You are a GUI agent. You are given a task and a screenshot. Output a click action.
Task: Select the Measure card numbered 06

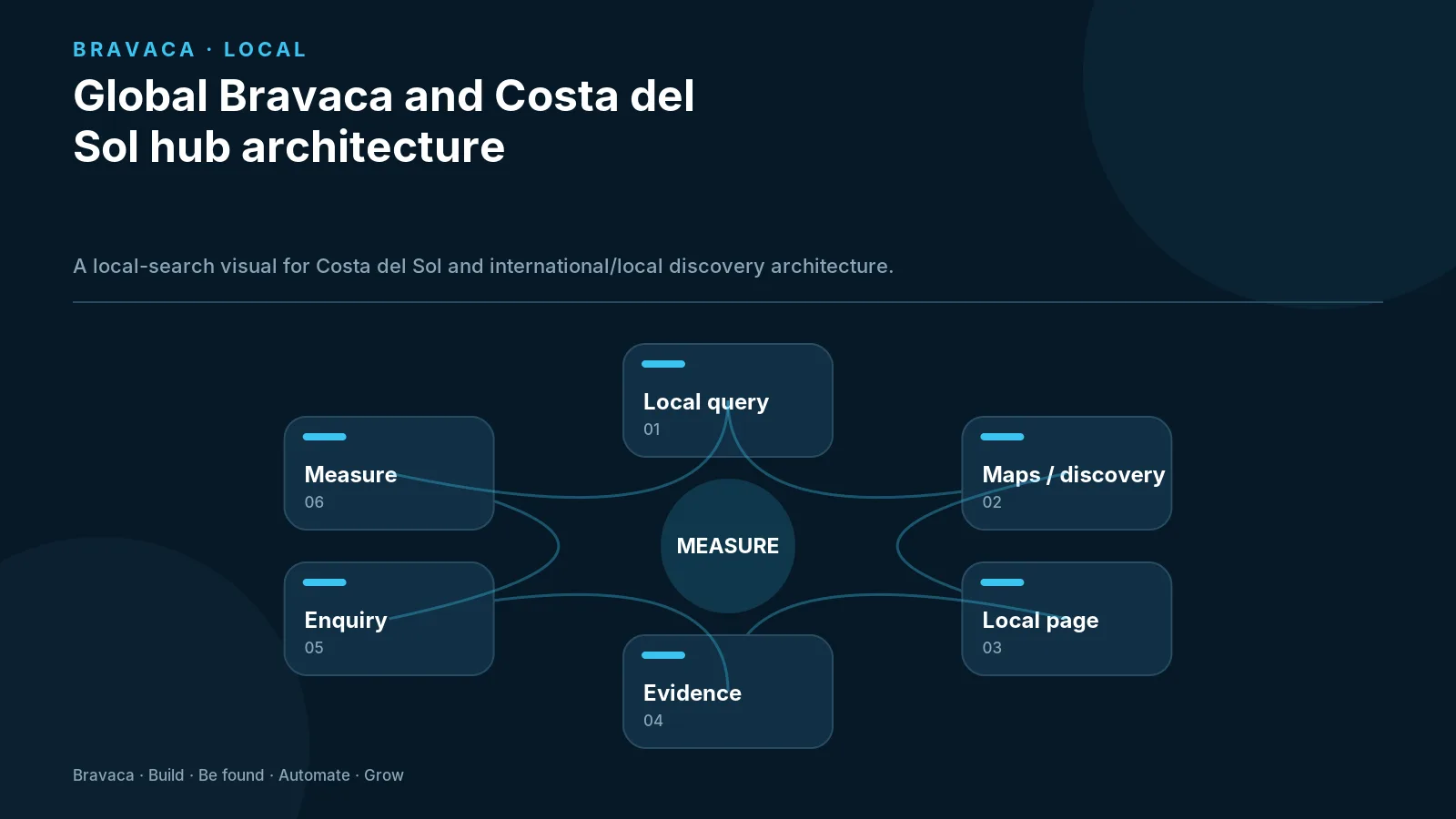click(389, 473)
